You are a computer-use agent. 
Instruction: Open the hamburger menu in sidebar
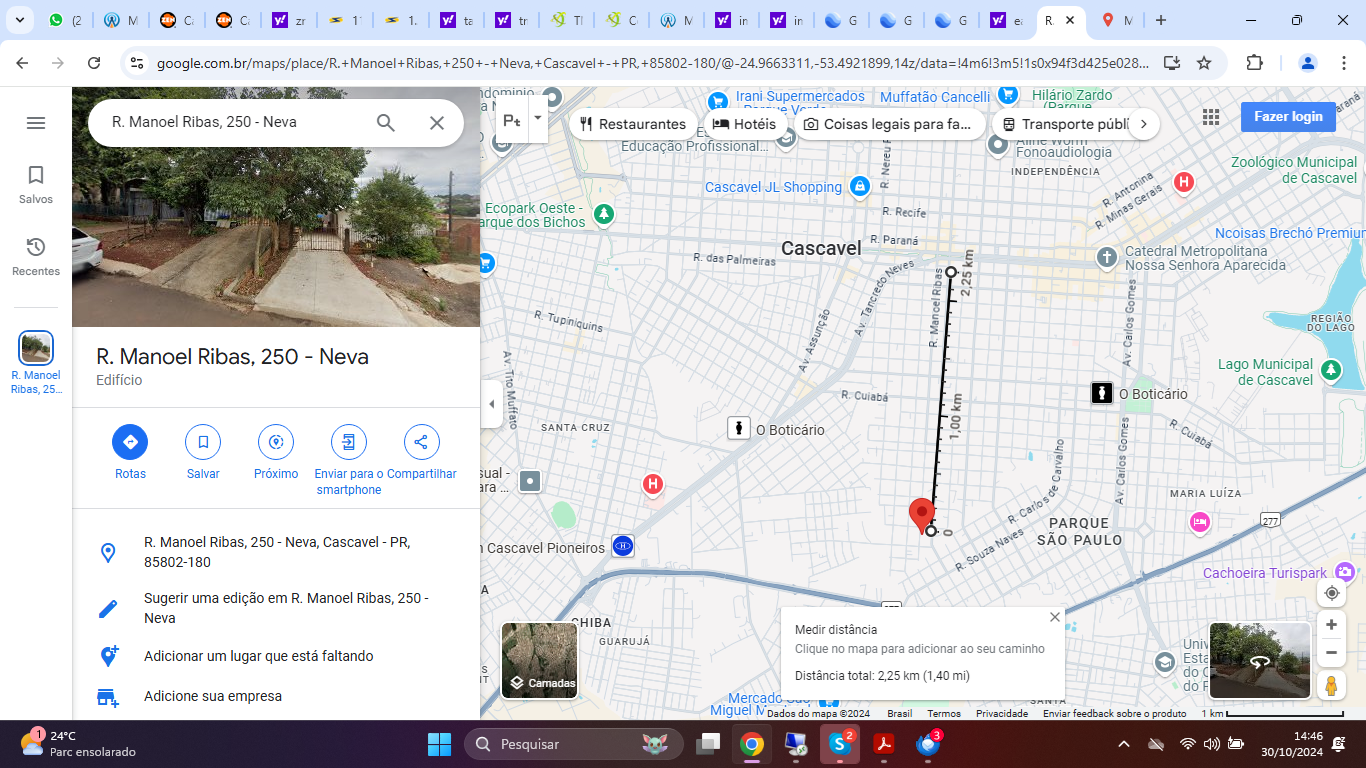[x=36, y=123]
